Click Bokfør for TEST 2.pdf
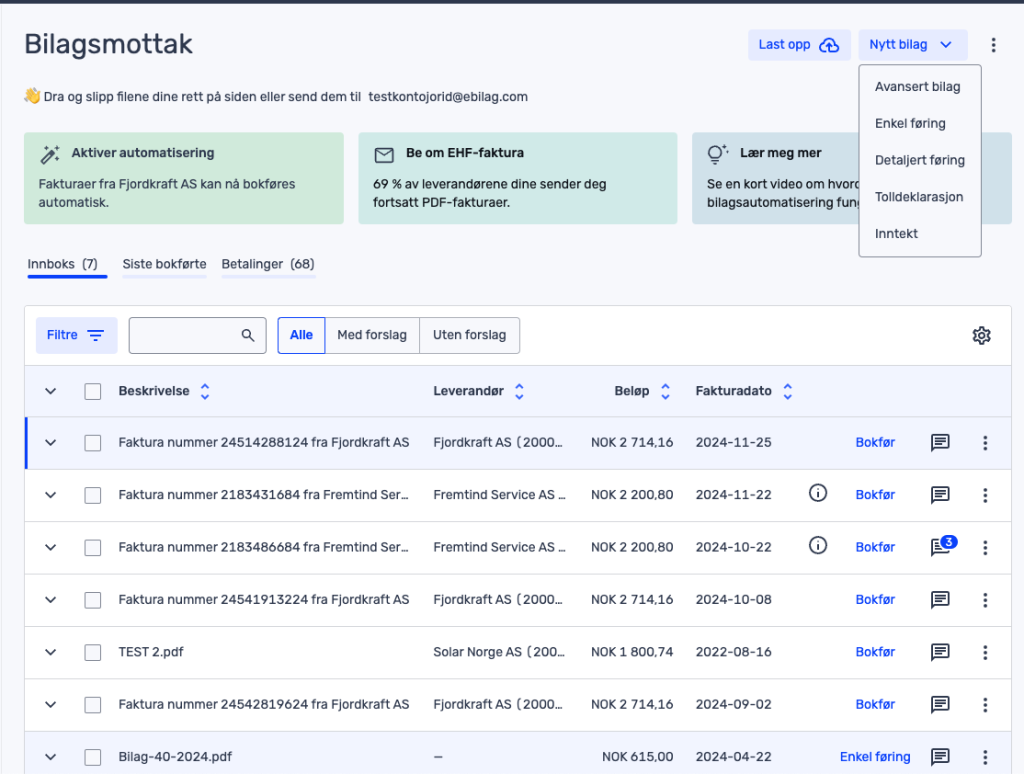This screenshot has height=774, width=1024. click(874, 651)
